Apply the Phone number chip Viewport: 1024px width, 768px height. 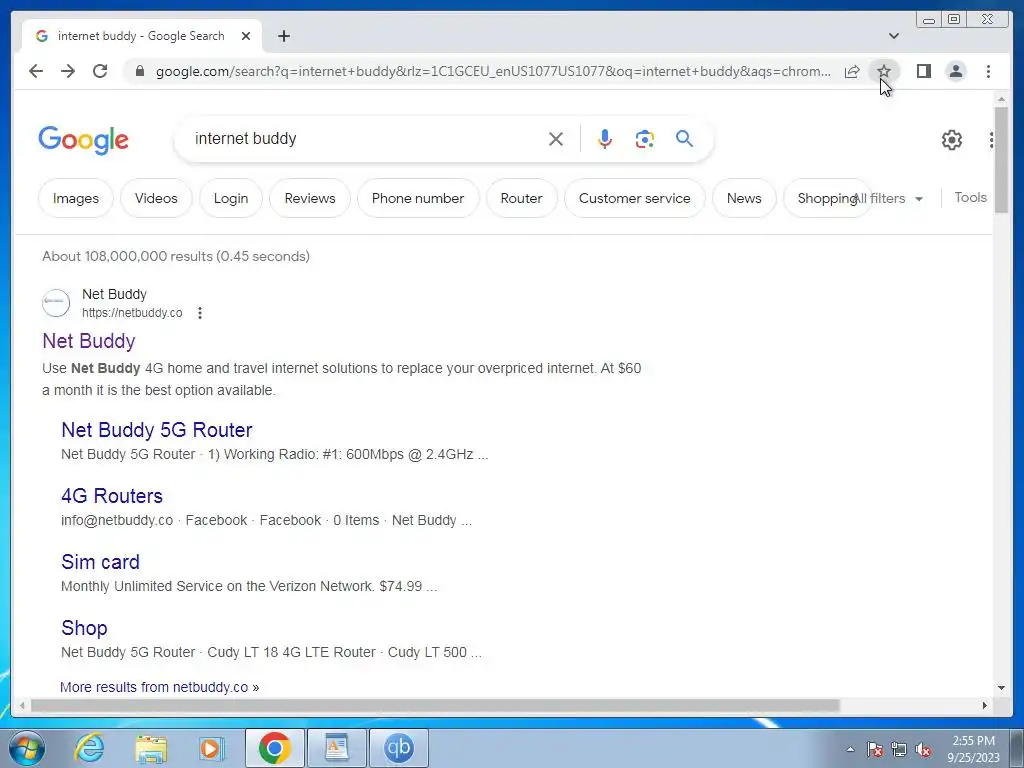tap(418, 198)
